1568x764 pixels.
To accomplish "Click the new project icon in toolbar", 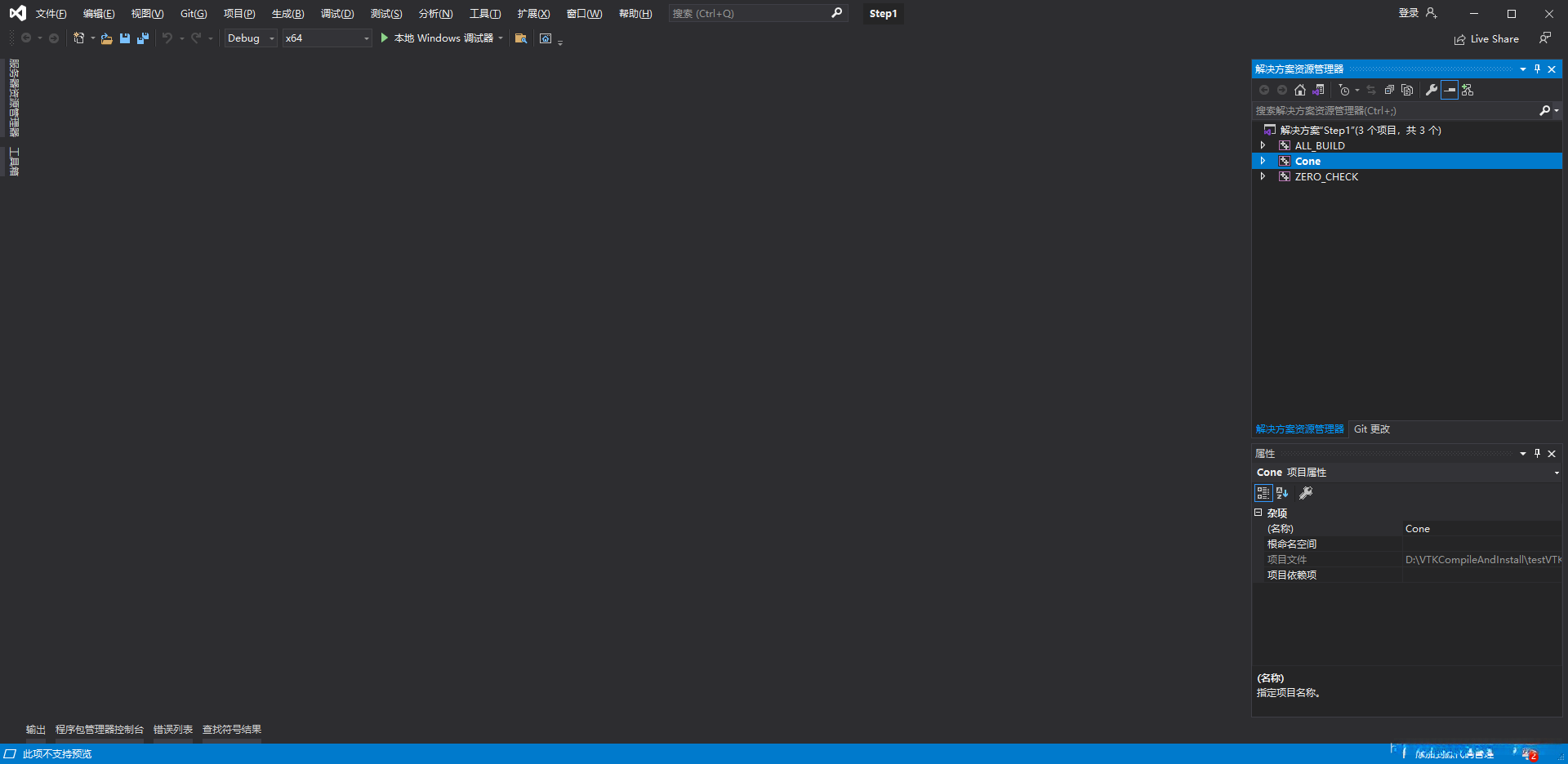I will (78, 38).
